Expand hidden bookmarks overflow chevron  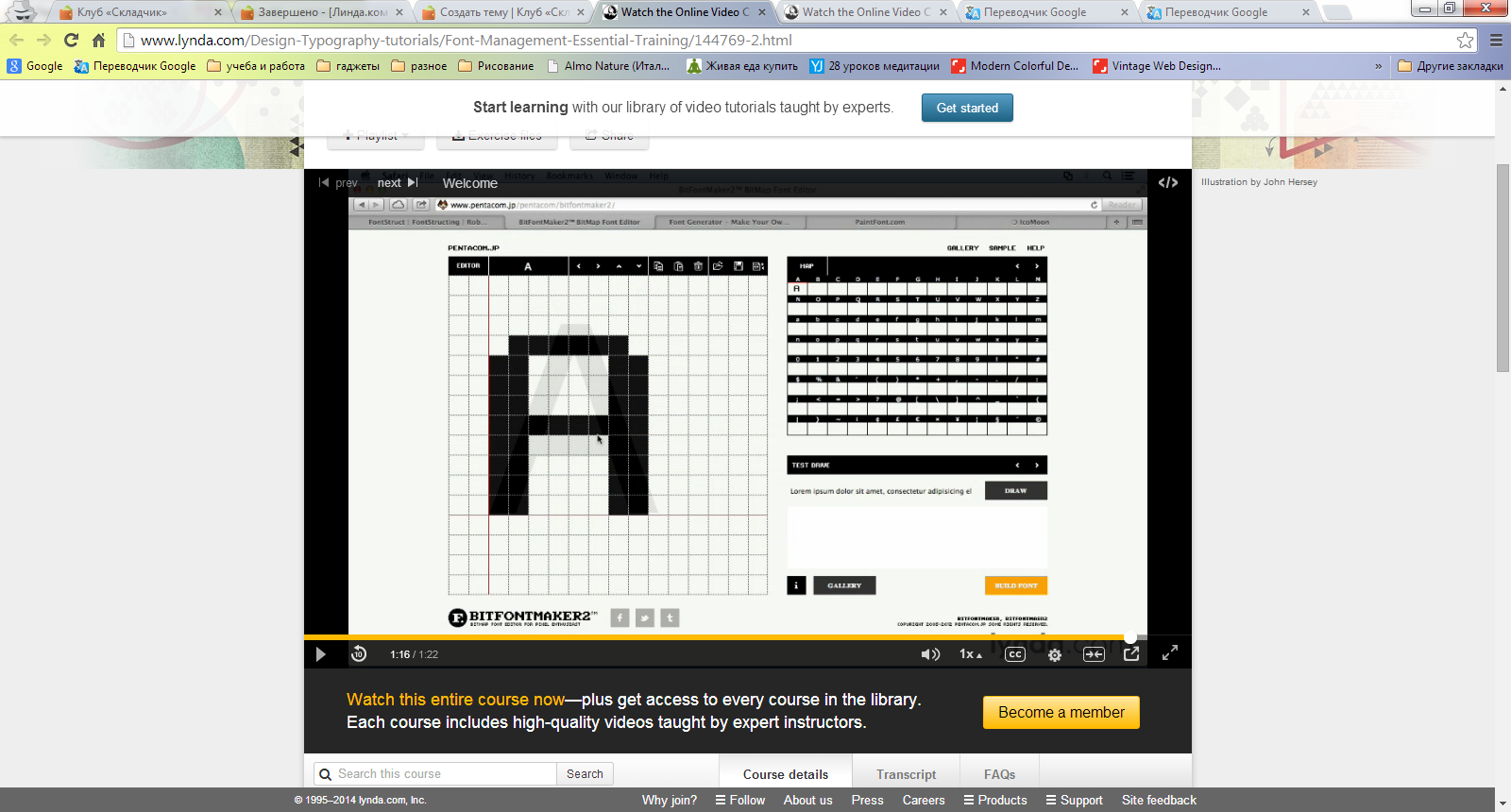(1378, 66)
